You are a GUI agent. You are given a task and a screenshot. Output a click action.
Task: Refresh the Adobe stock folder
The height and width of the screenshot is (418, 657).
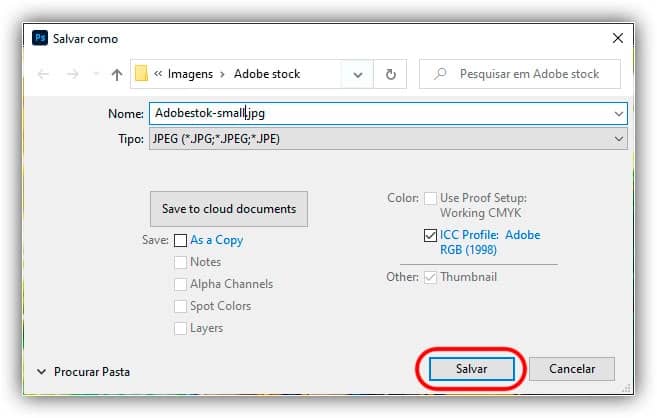(390, 74)
